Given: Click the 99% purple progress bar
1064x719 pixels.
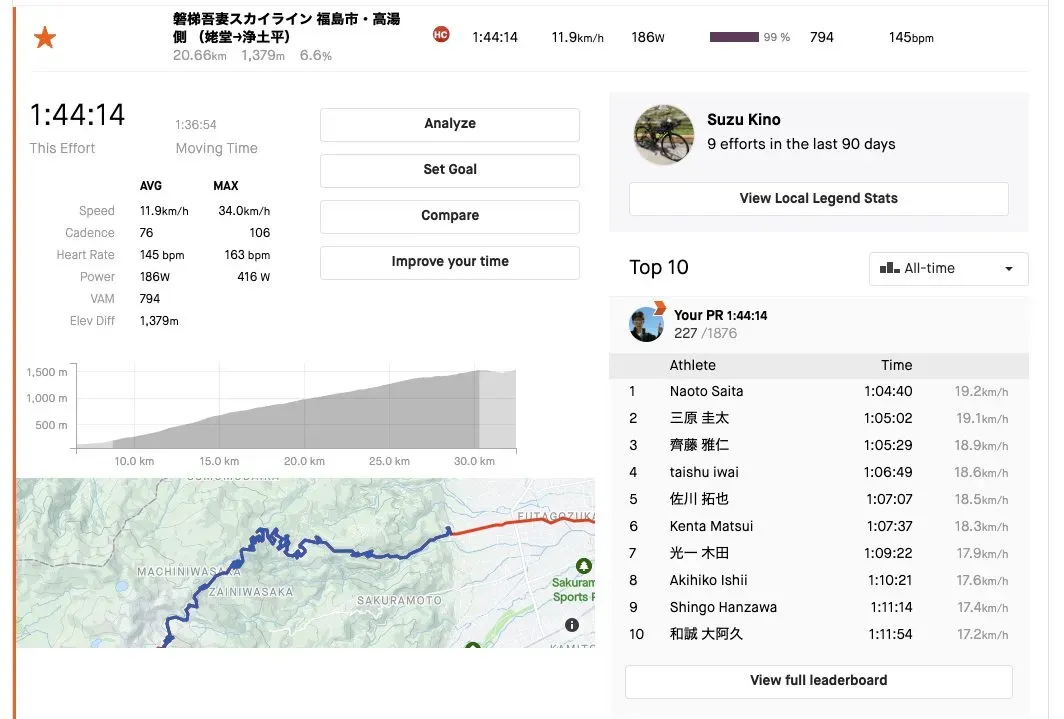Looking at the screenshot, I should click(734, 37).
